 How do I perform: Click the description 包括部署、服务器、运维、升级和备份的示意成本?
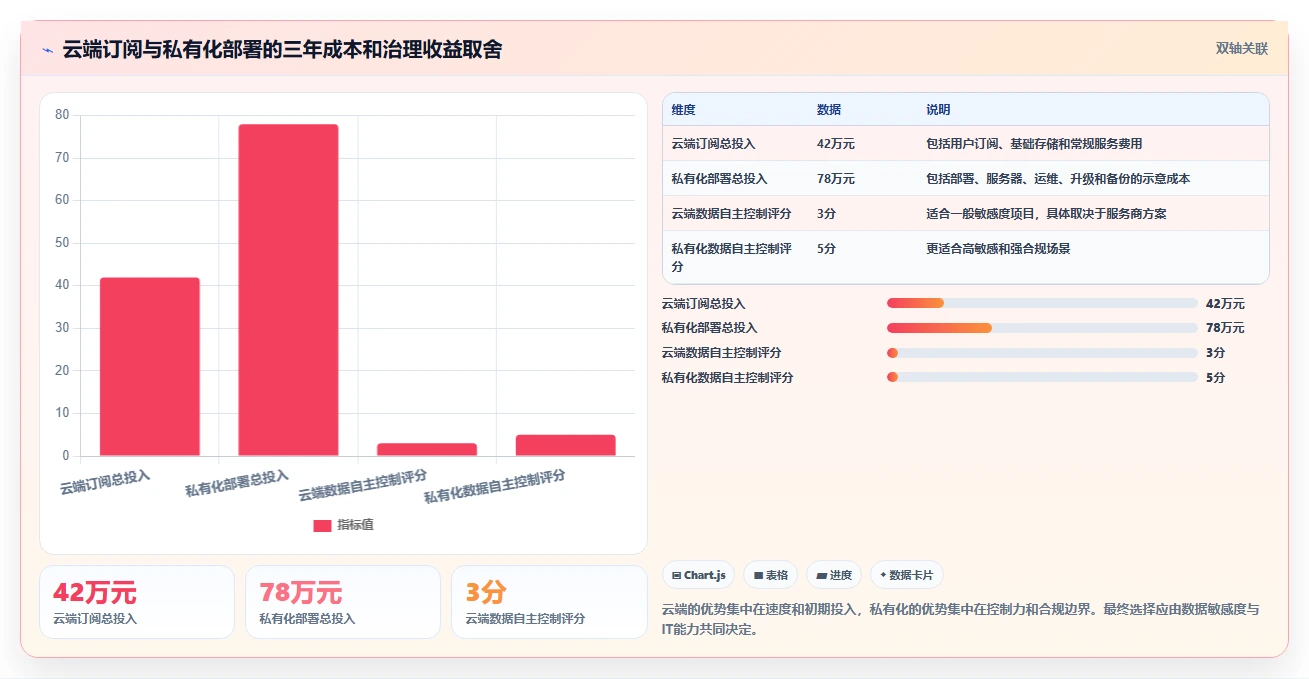tap(1058, 179)
